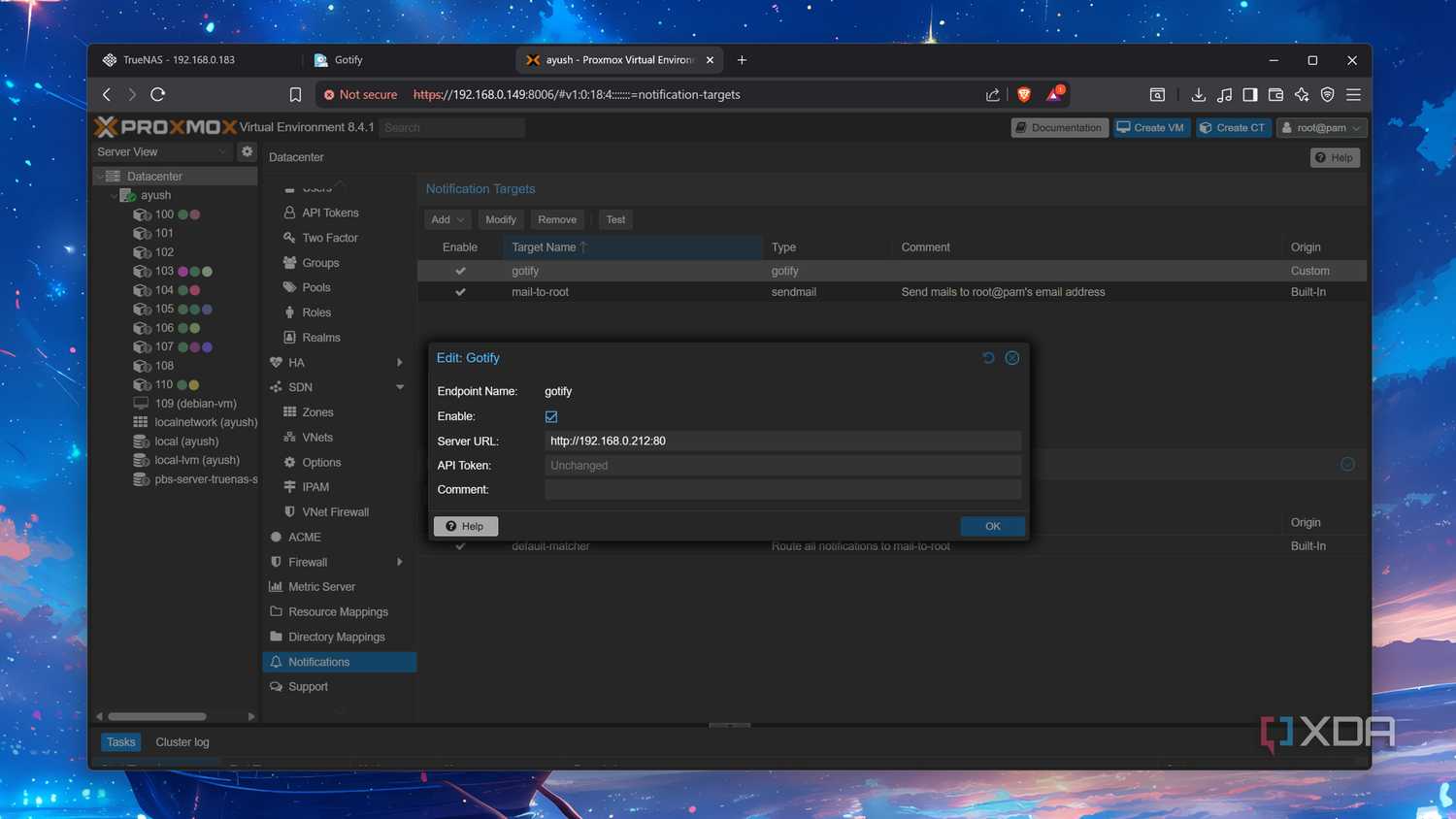Toggle enable checkmark for mail-to-root row
Viewport: 1456px width, 819px height.
click(460, 292)
